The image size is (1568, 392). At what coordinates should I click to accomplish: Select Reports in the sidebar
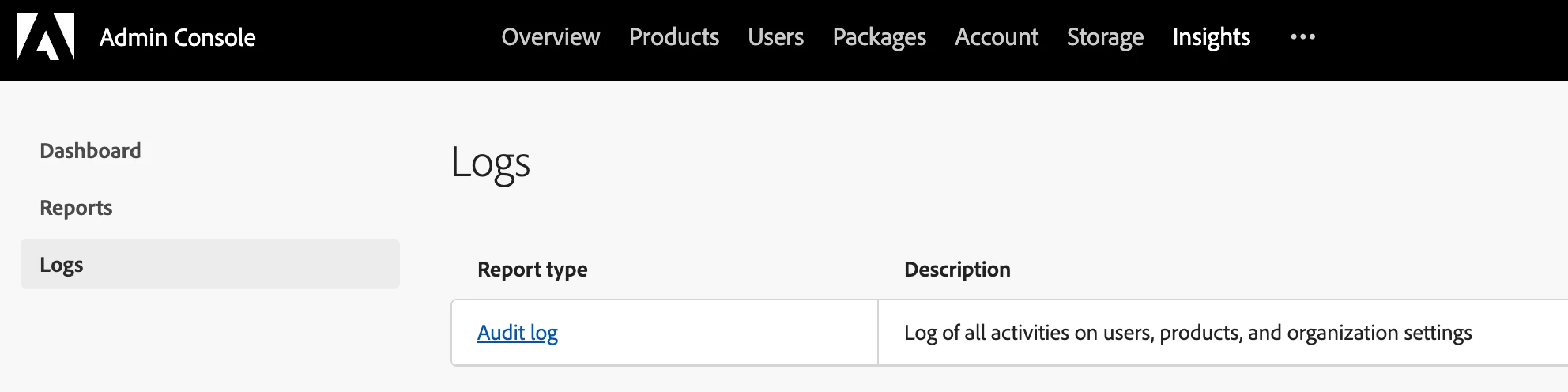(76, 208)
